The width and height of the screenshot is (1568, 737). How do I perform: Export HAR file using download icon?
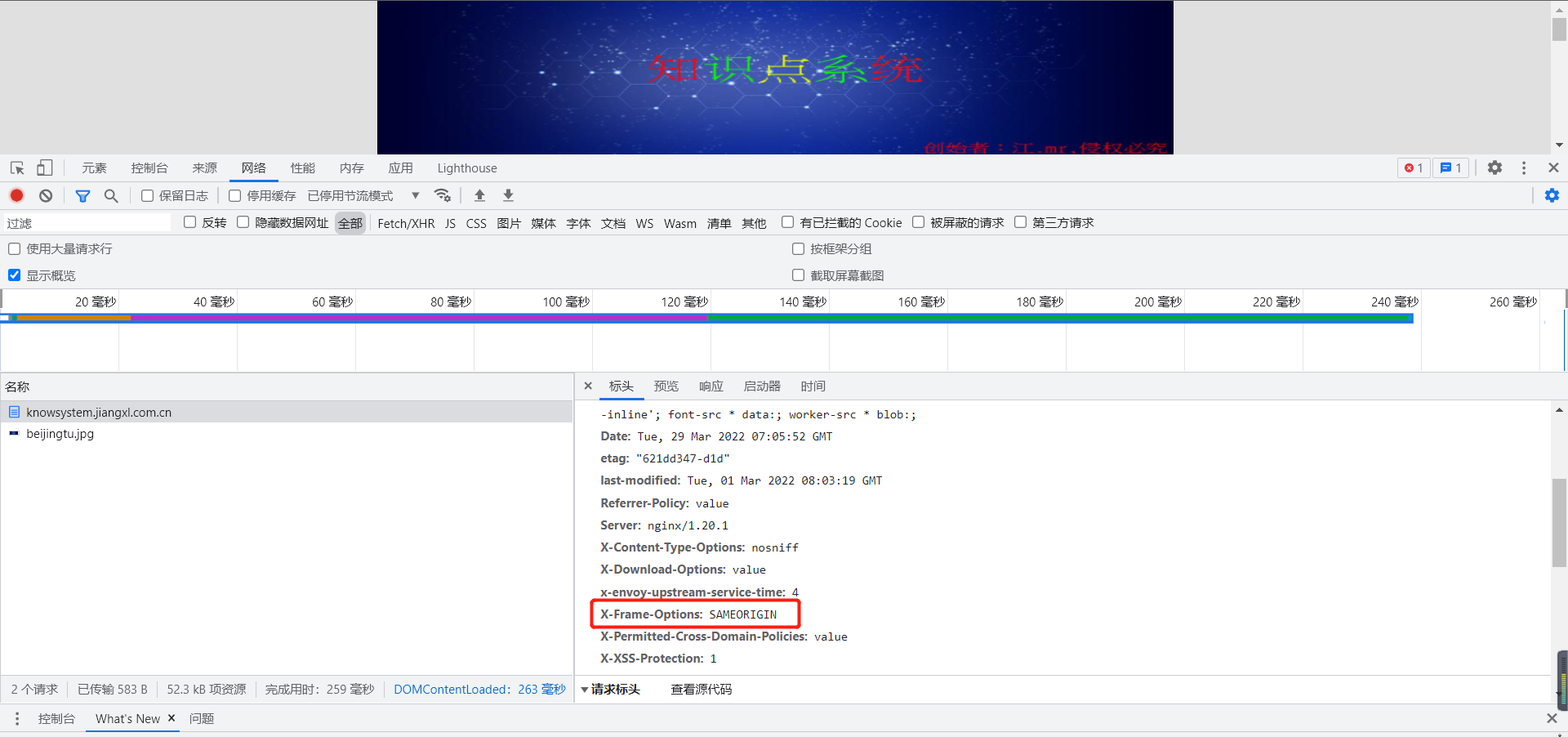[507, 195]
